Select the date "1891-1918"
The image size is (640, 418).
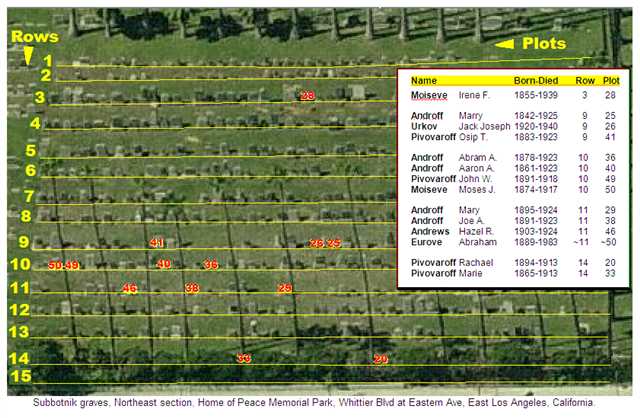(x=536, y=179)
